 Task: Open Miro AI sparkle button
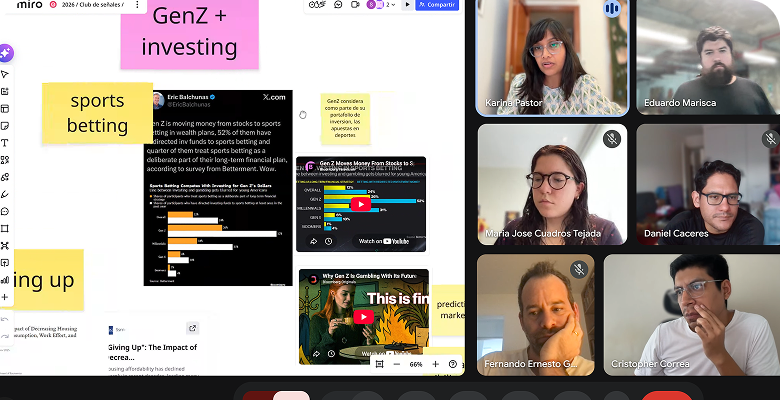6,53
